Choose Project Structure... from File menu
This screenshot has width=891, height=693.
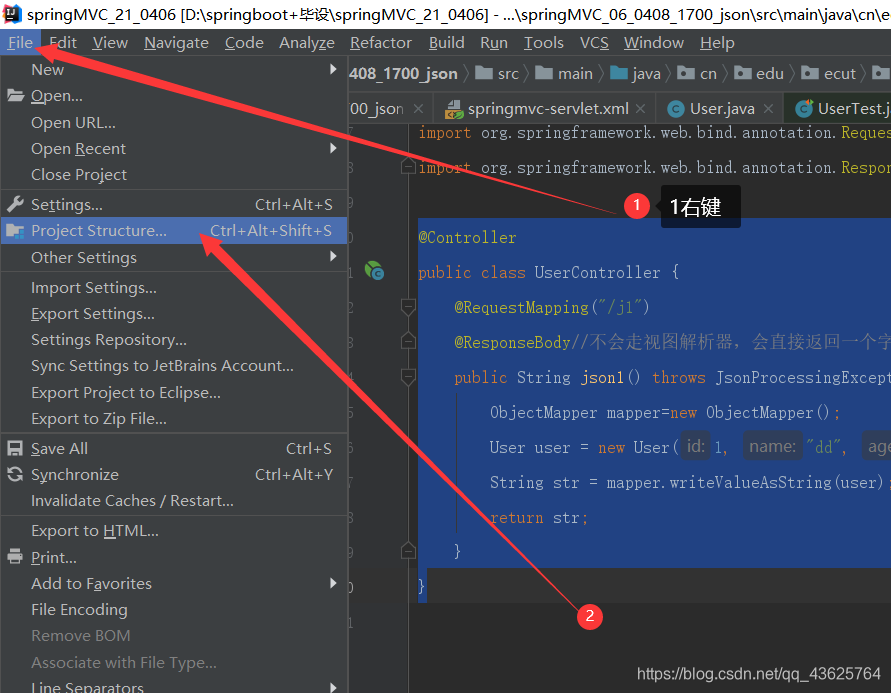point(174,231)
